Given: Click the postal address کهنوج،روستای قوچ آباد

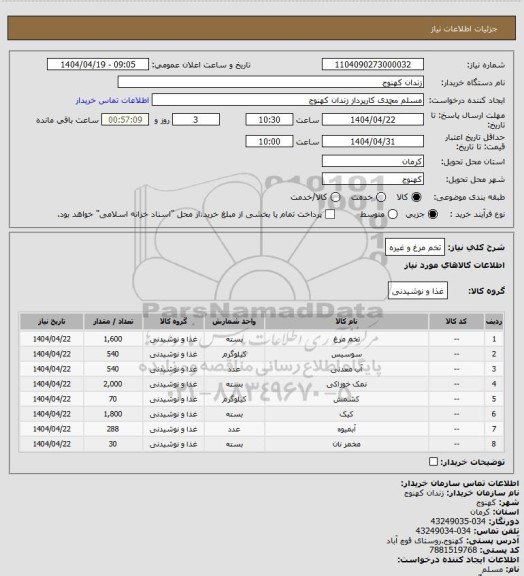Looking at the screenshot, I should [425, 540].
